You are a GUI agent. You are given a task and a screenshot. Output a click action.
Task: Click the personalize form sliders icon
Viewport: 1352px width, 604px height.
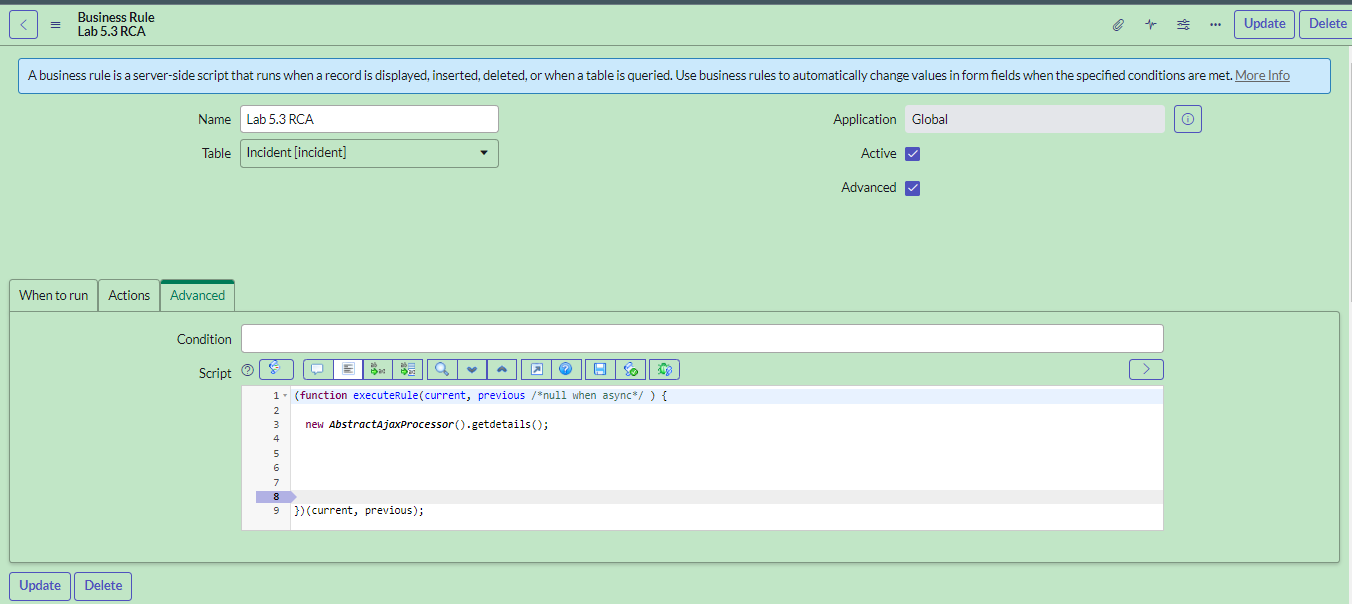pos(1183,25)
